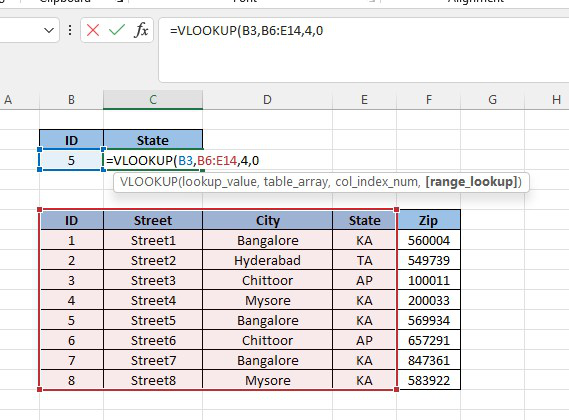
Task: Select the ID cell 8 in the data table
Action: (71, 380)
